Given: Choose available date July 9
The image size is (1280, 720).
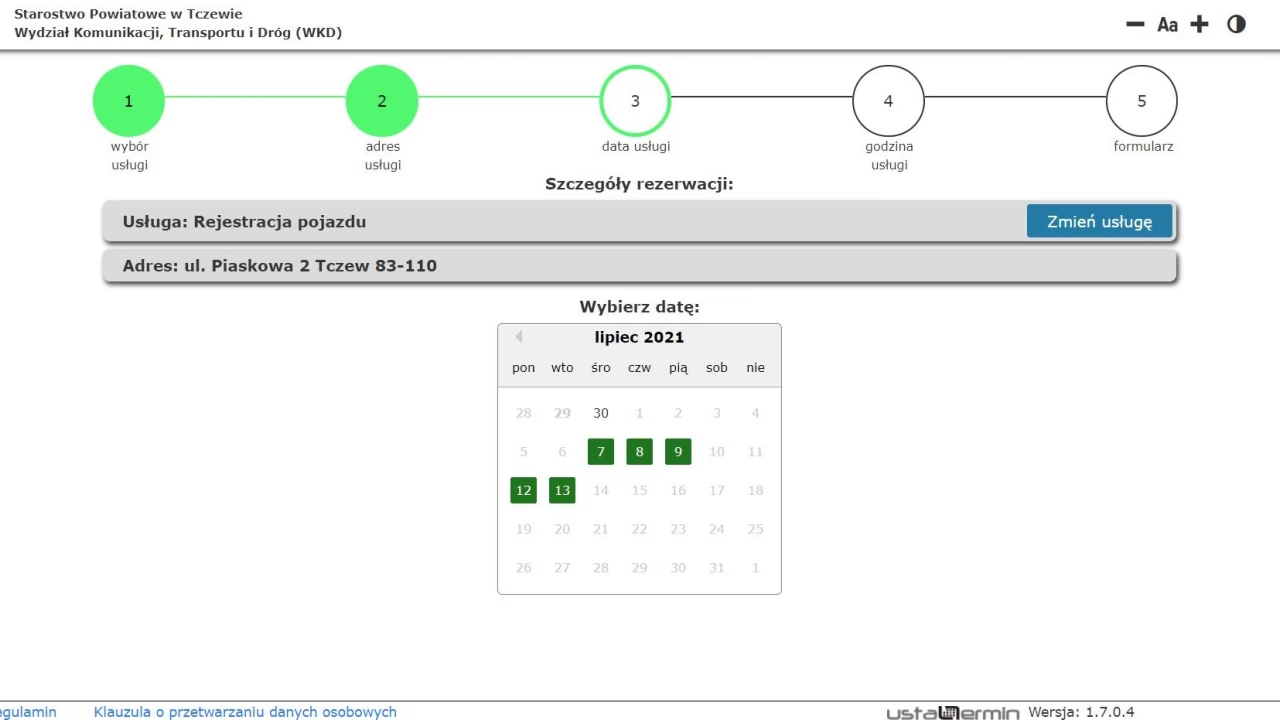Looking at the screenshot, I should point(678,452).
